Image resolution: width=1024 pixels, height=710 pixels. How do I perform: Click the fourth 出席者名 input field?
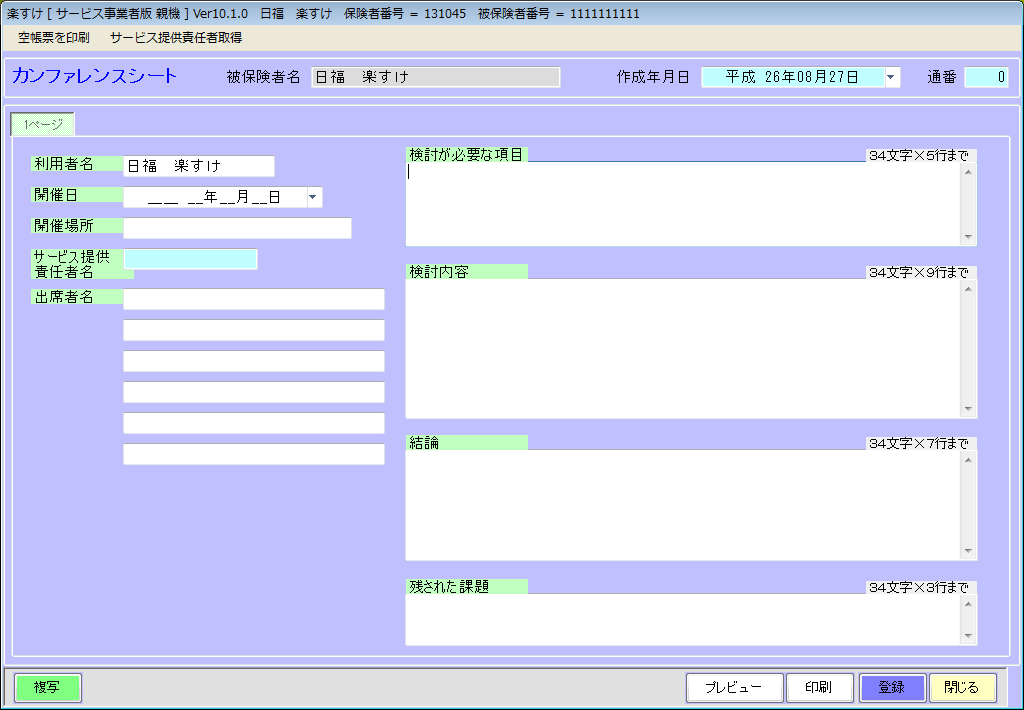(x=253, y=392)
